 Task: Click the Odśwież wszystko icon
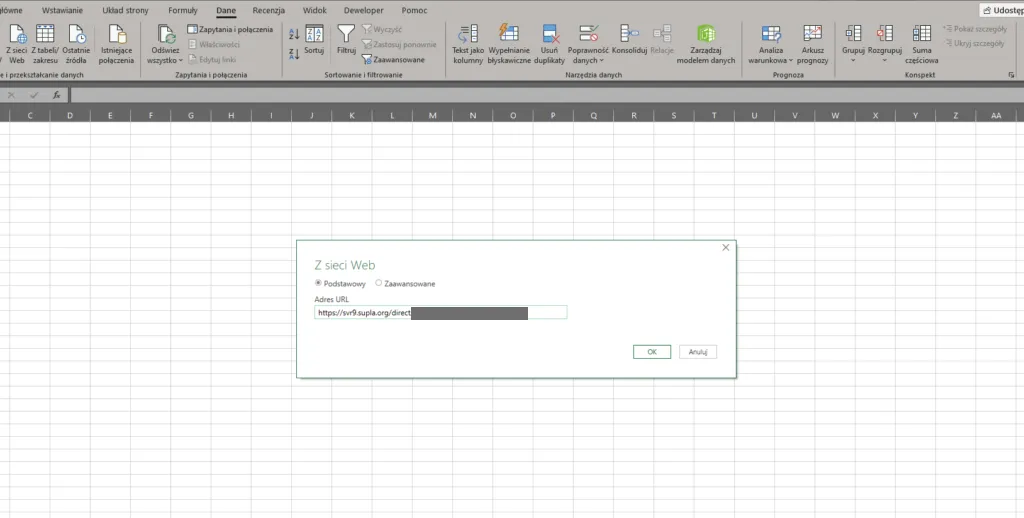coord(166,34)
